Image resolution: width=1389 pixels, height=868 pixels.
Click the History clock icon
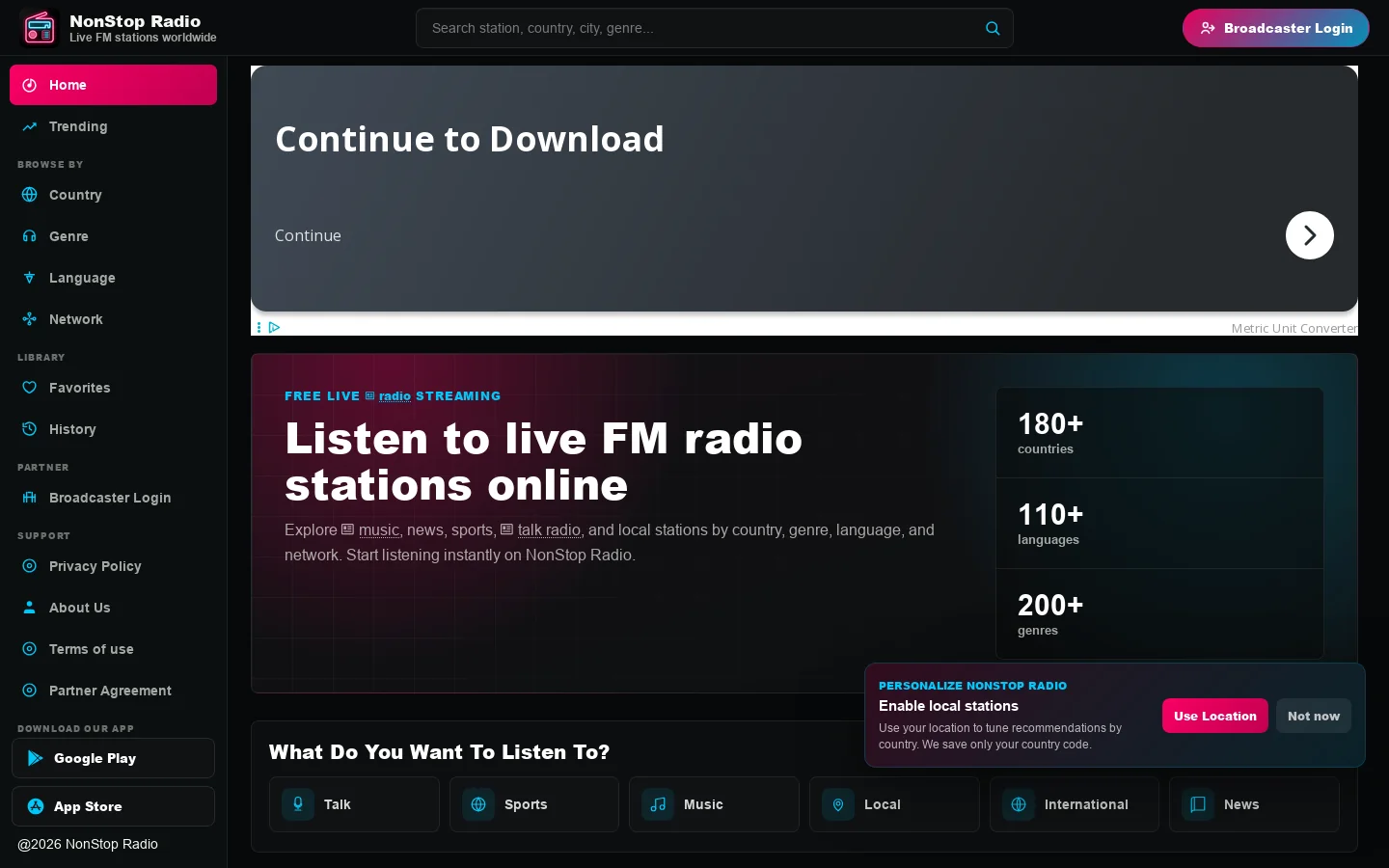coord(30,429)
